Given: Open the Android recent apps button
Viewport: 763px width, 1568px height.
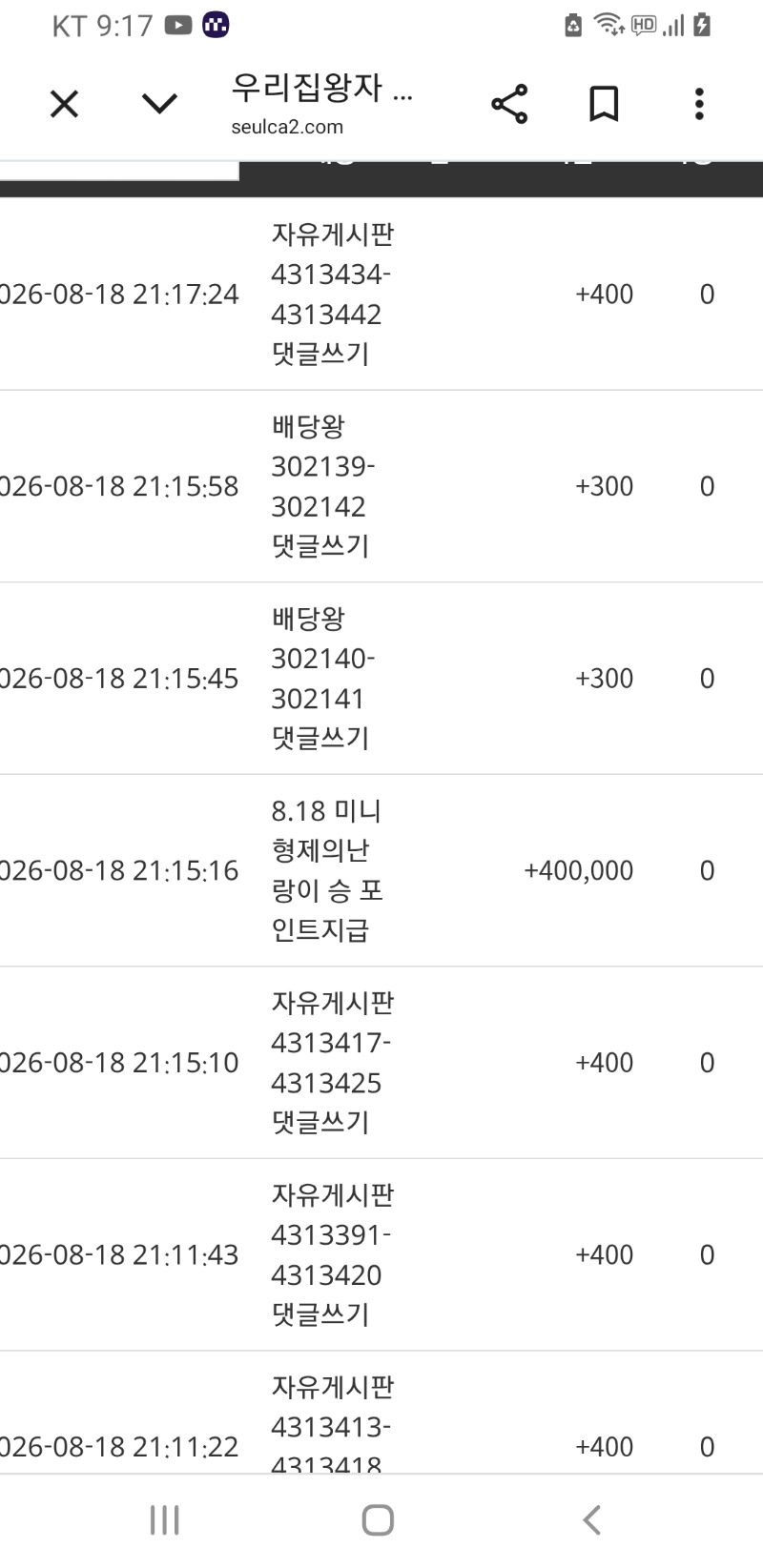Looking at the screenshot, I should pyautogui.click(x=165, y=1519).
